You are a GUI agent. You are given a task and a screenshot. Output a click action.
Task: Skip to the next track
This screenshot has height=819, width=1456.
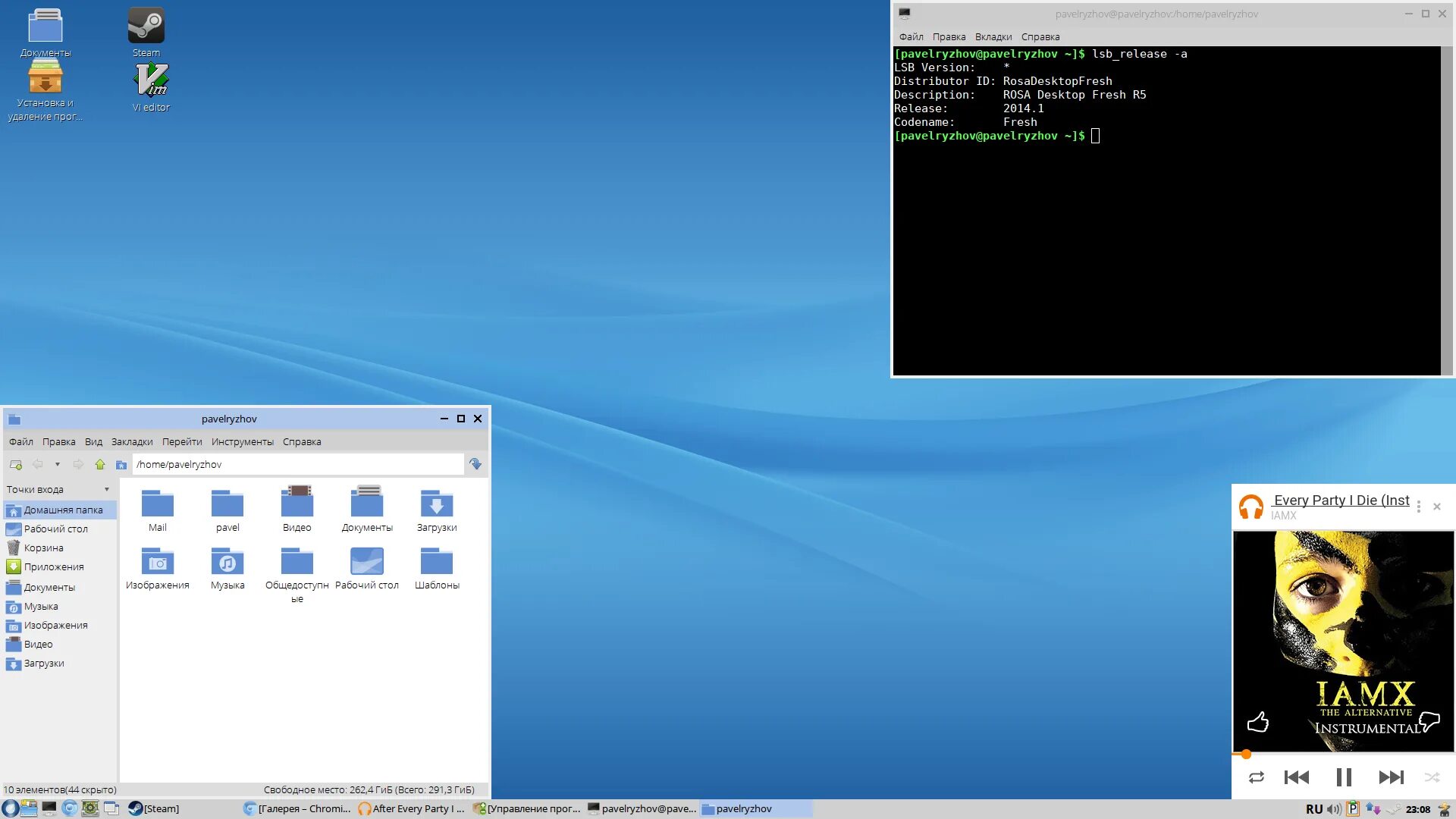click(x=1391, y=777)
